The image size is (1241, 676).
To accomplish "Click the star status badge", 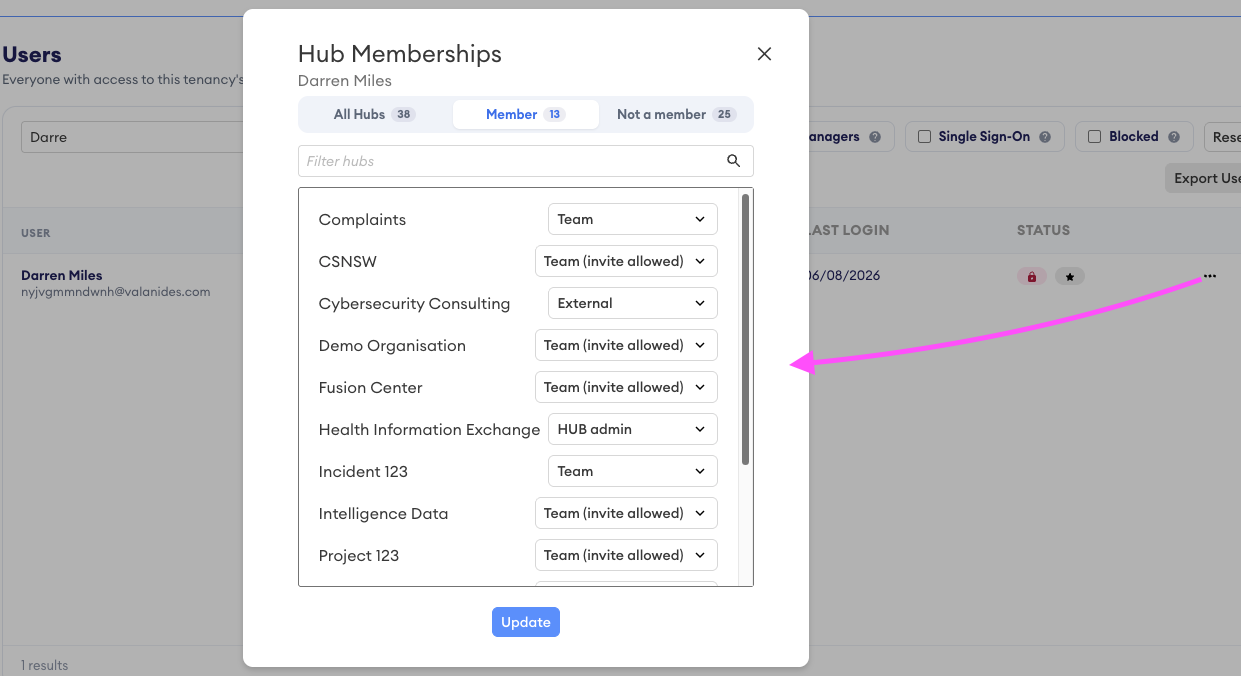I will tap(1069, 277).
